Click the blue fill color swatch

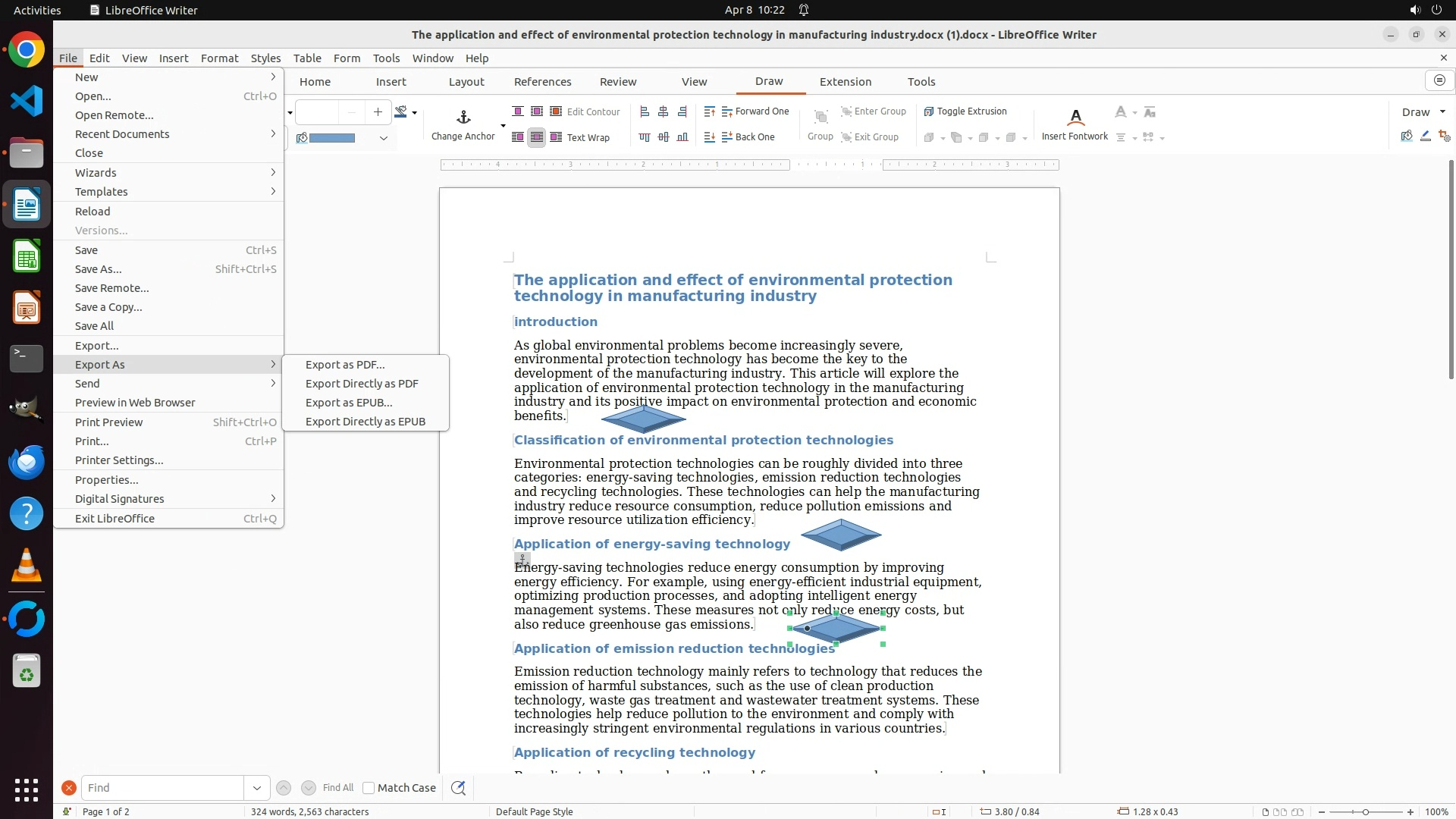coord(332,138)
